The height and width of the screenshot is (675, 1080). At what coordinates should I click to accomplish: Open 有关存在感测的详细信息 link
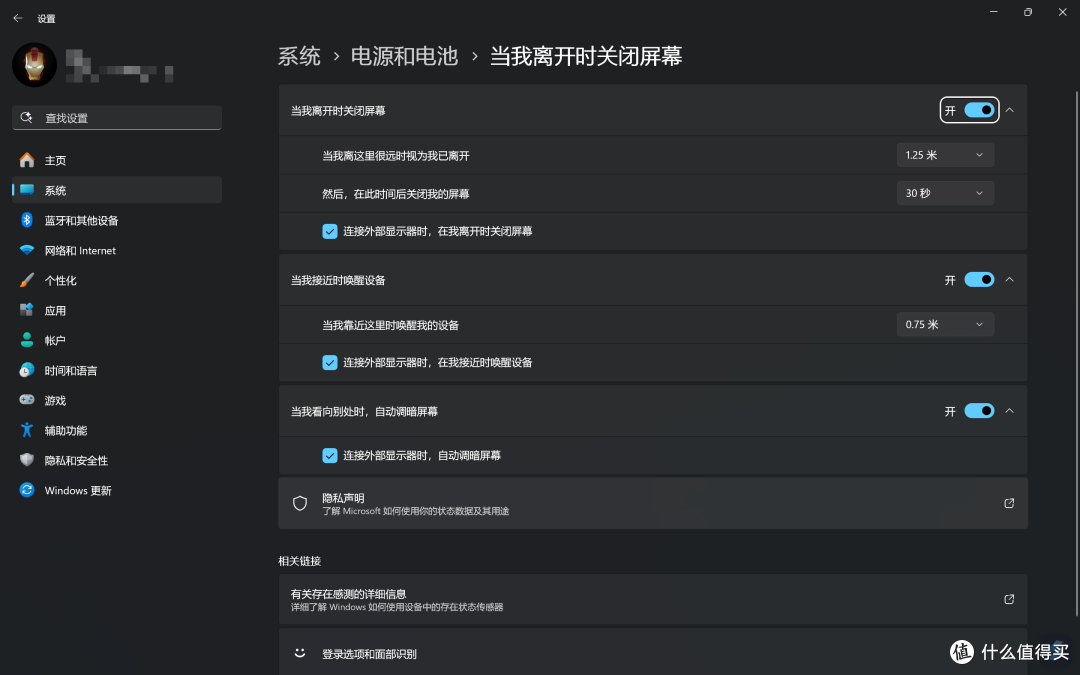pos(653,599)
